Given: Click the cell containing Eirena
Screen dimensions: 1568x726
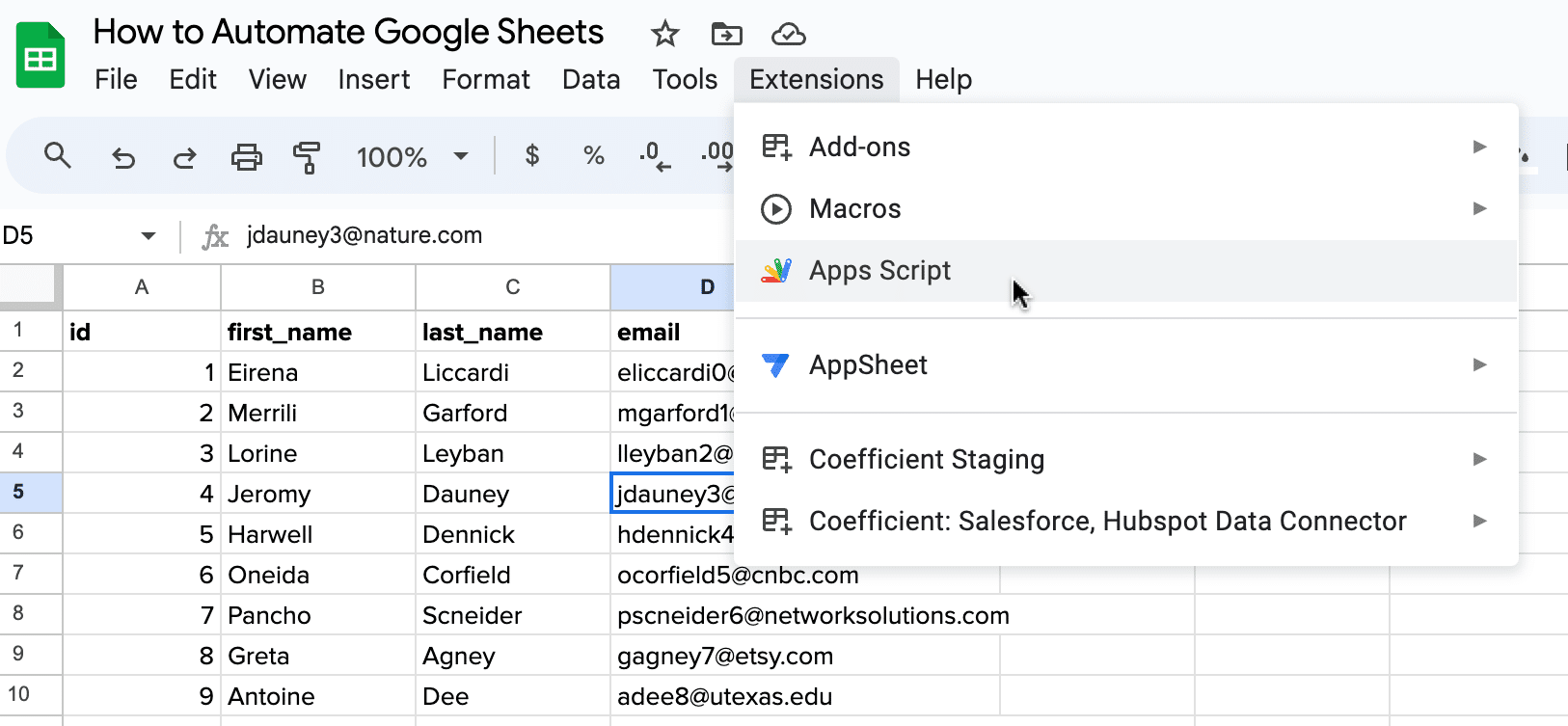Looking at the screenshot, I should pos(318,372).
